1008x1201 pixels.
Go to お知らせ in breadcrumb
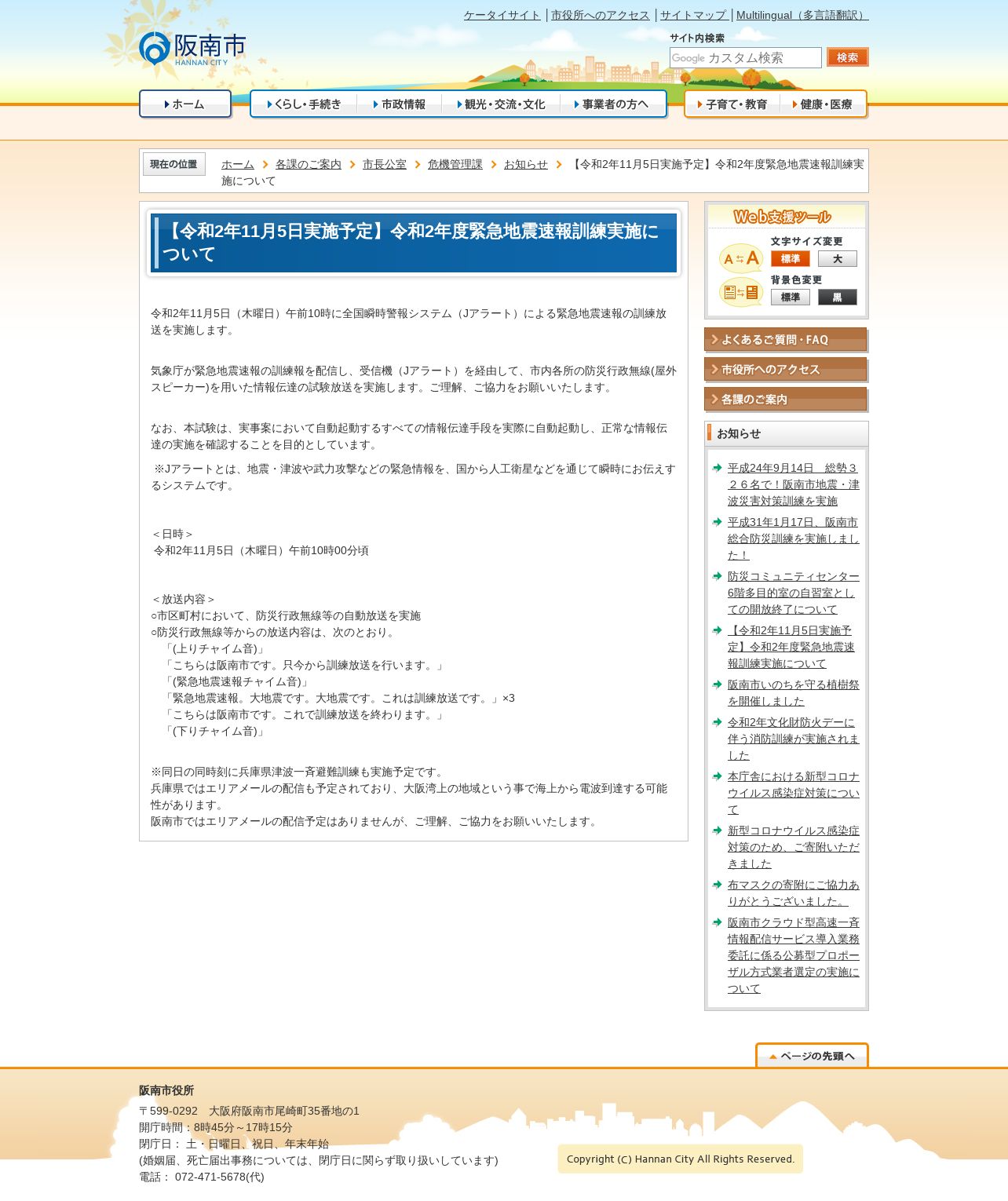(526, 164)
